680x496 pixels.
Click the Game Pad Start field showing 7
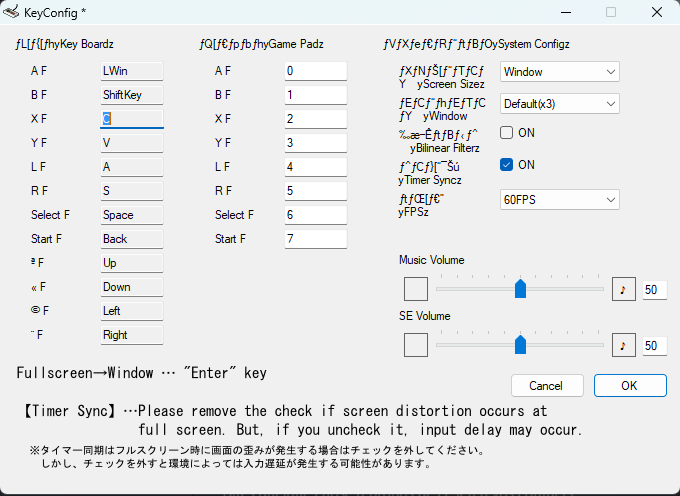pyautogui.click(x=315, y=239)
